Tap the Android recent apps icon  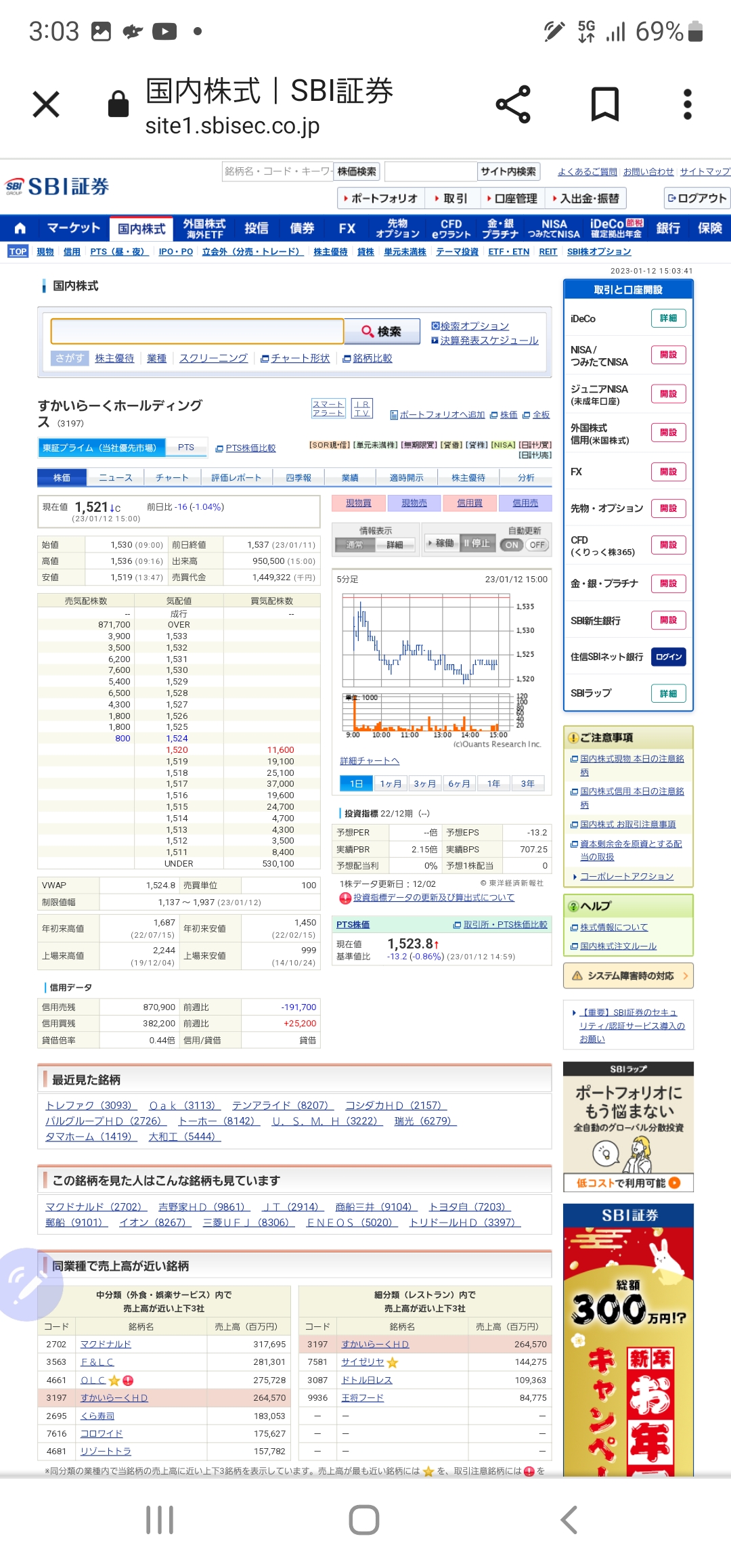click(x=160, y=1520)
